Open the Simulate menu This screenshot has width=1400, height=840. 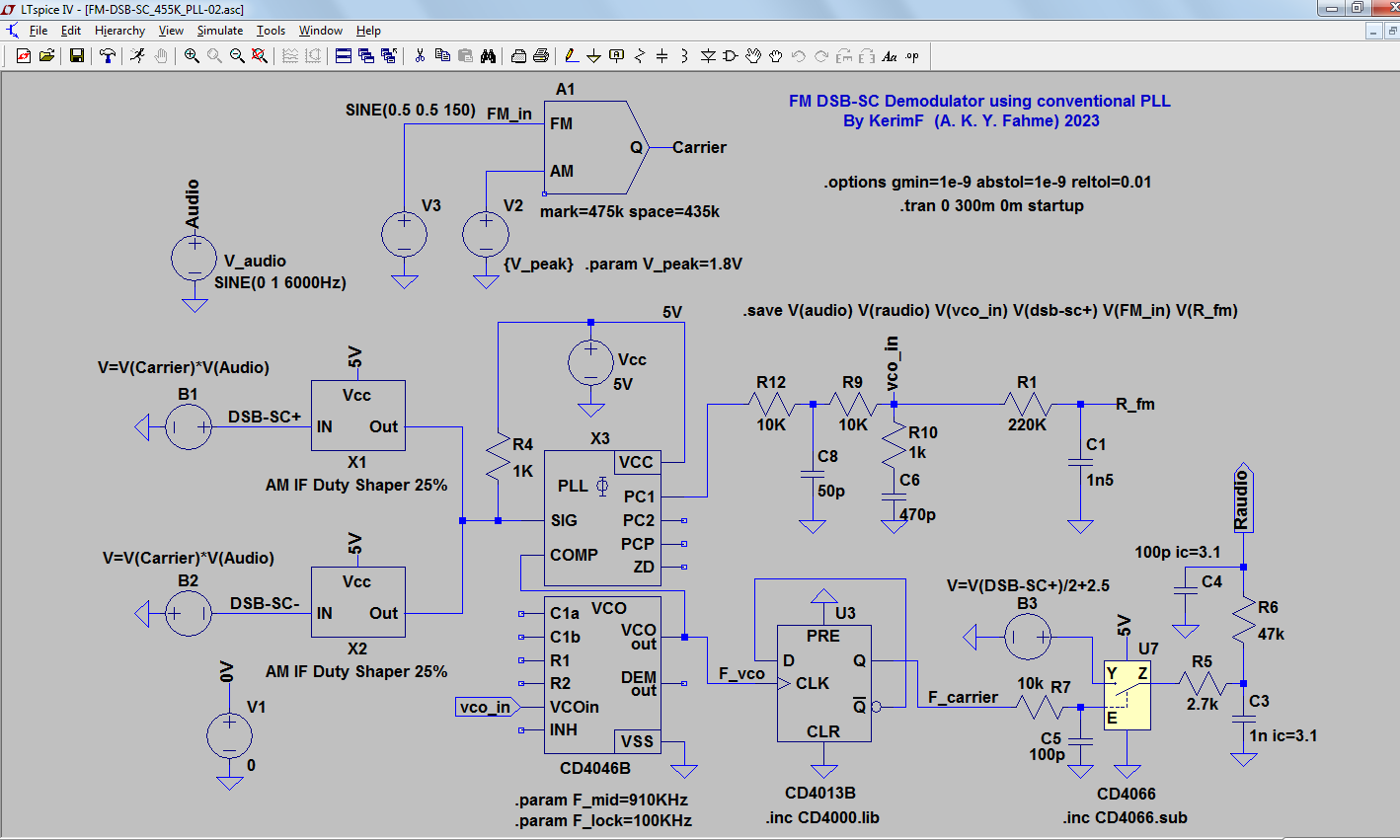[220, 31]
